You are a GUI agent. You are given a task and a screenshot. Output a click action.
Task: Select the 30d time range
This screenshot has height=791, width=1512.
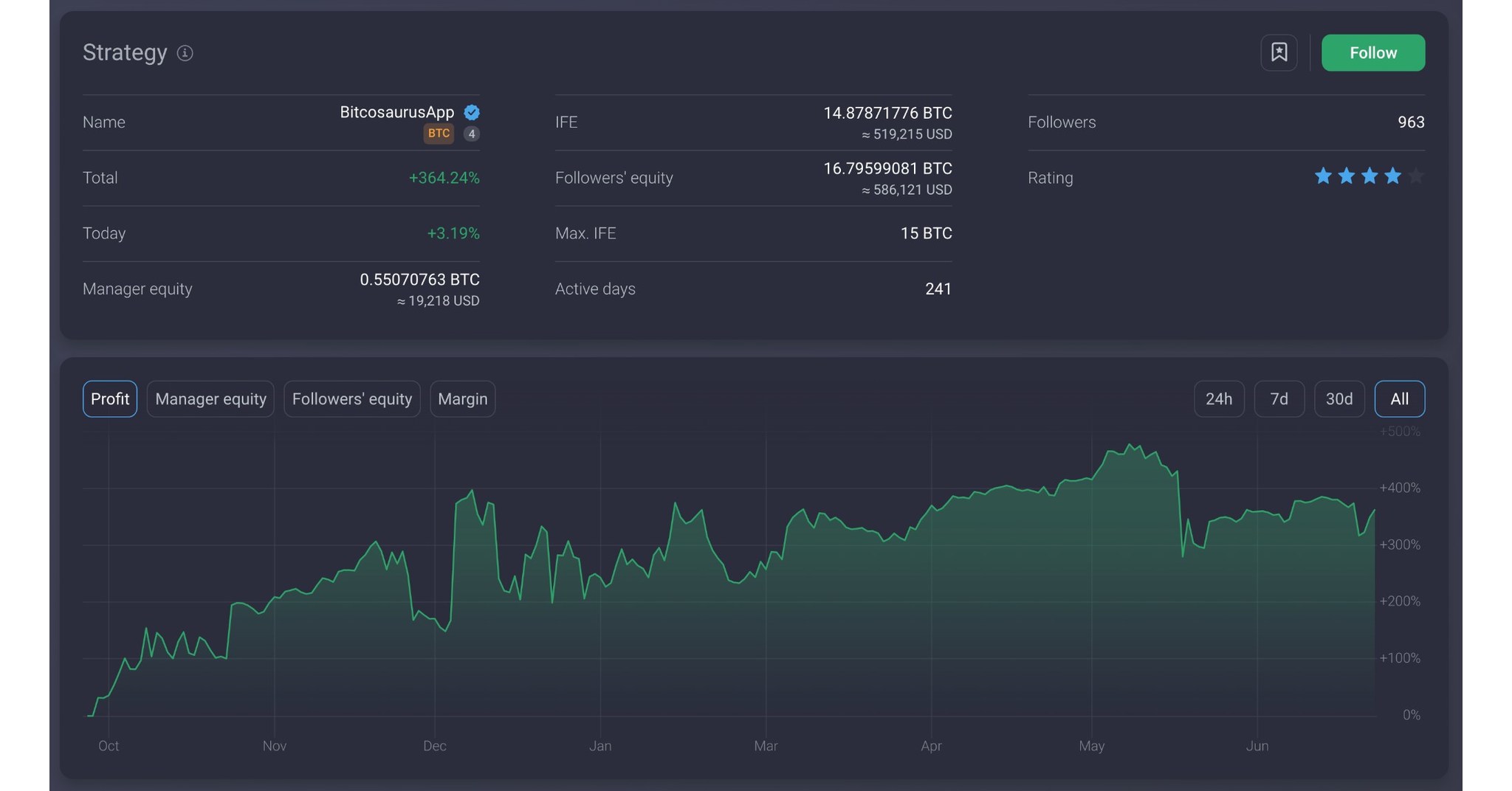pos(1339,398)
